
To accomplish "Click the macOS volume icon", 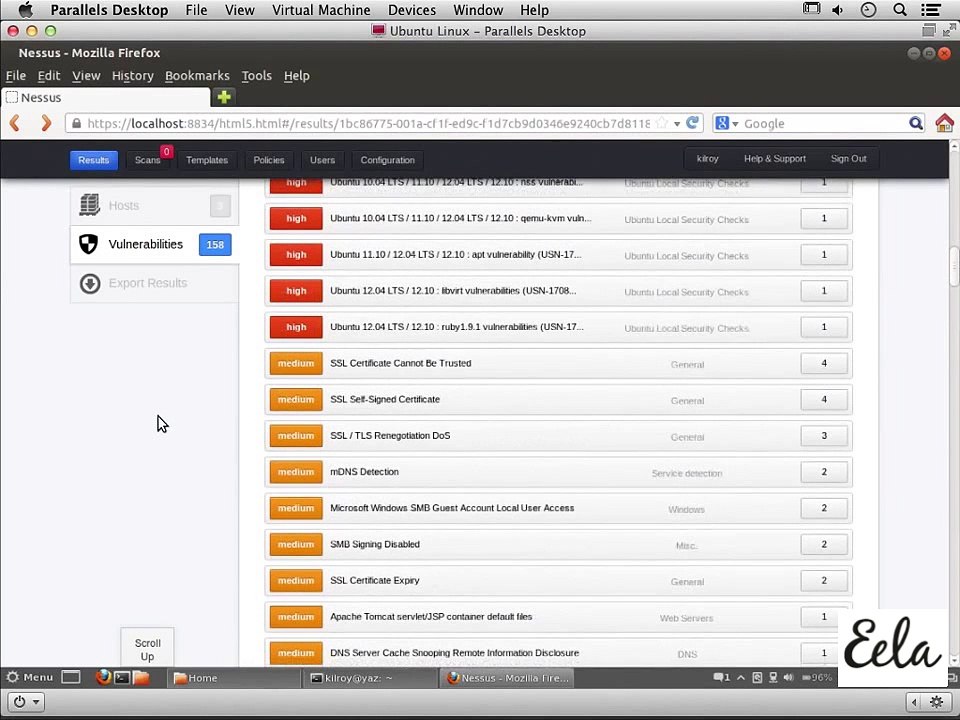I will click(837, 10).
